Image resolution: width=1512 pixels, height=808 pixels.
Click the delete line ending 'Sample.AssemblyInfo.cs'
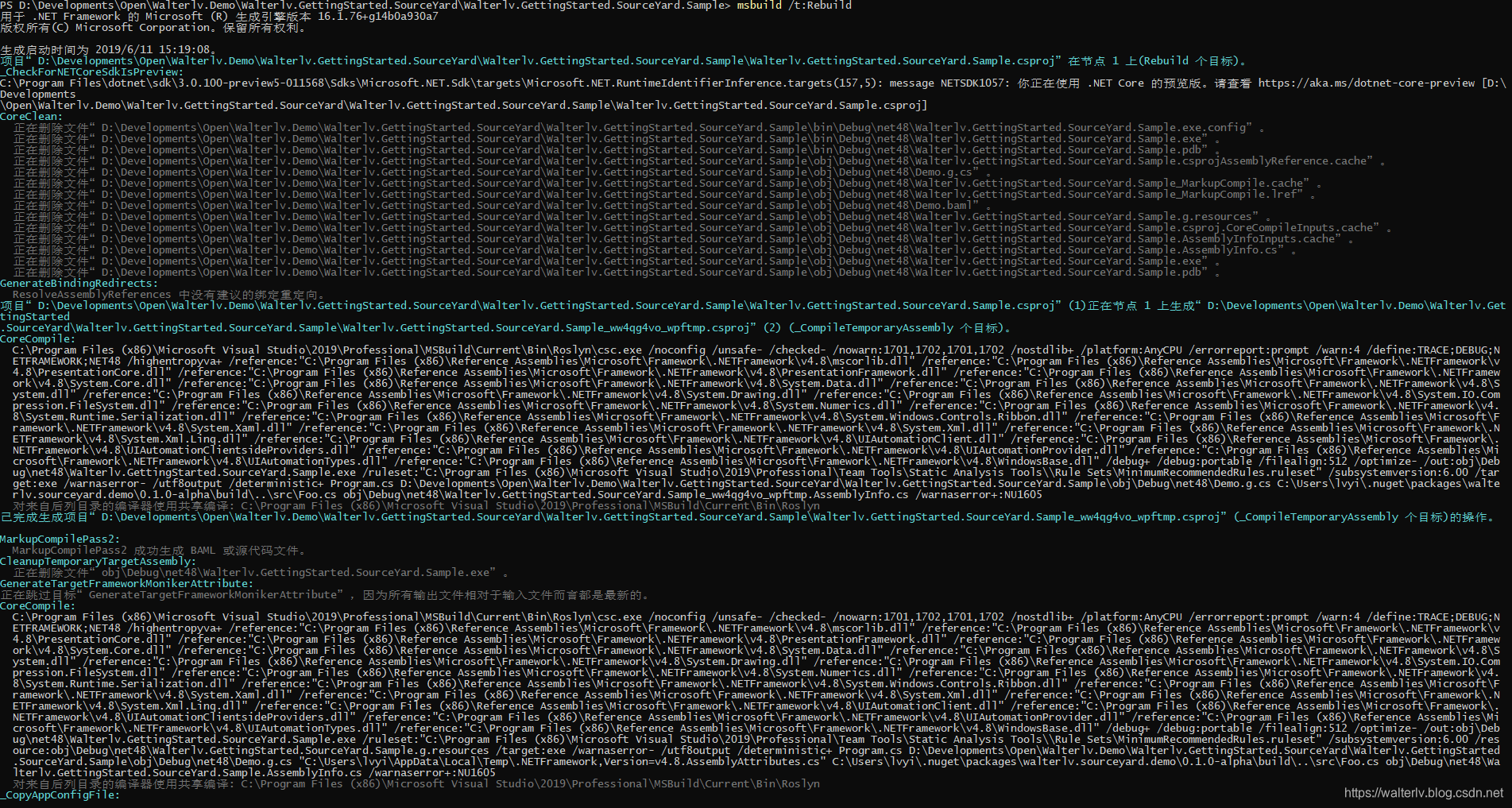coord(655,249)
